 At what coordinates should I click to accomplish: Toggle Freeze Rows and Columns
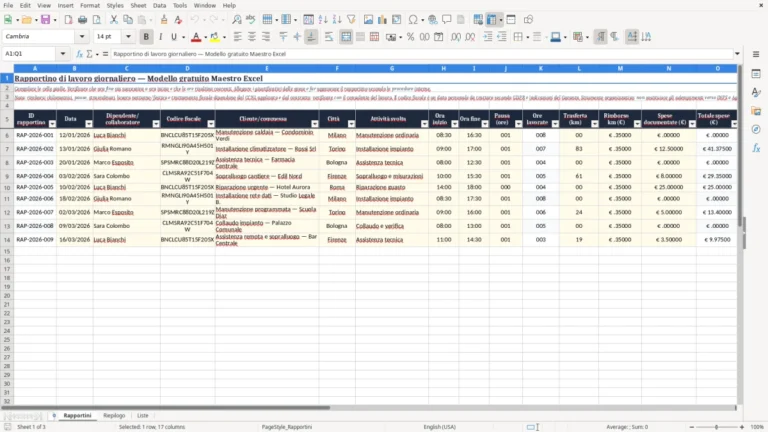click(492, 20)
